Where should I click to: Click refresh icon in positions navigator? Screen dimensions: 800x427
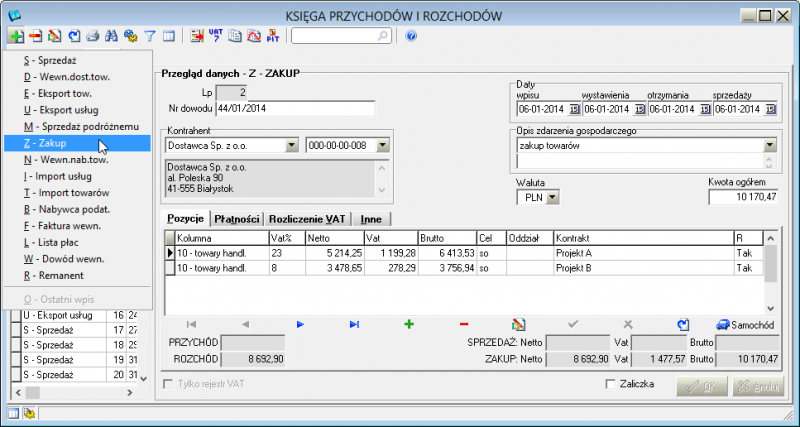coord(683,324)
